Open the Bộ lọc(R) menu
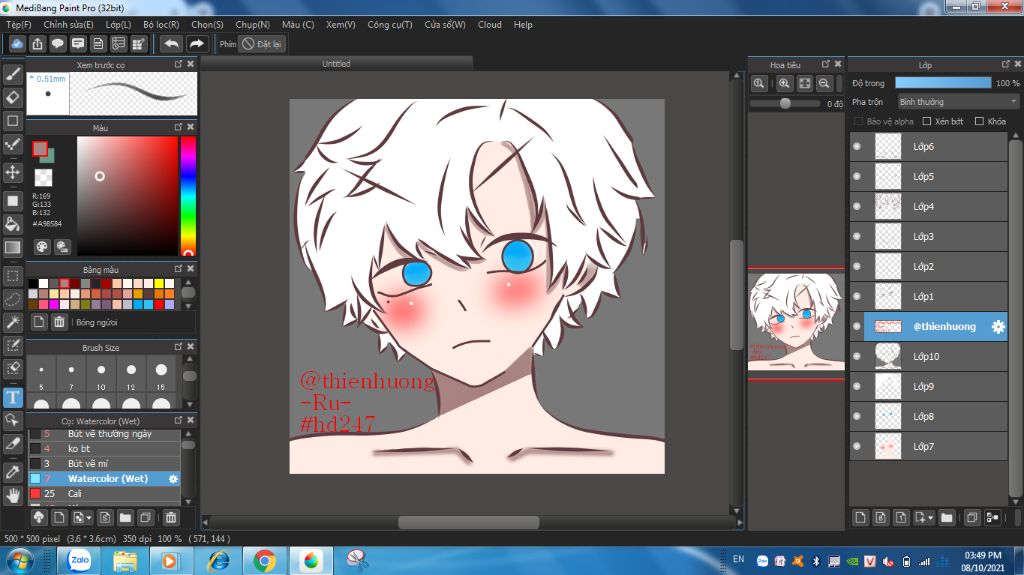Image resolution: width=1024 pixels, height=575 pixels. tap(161, 25)
